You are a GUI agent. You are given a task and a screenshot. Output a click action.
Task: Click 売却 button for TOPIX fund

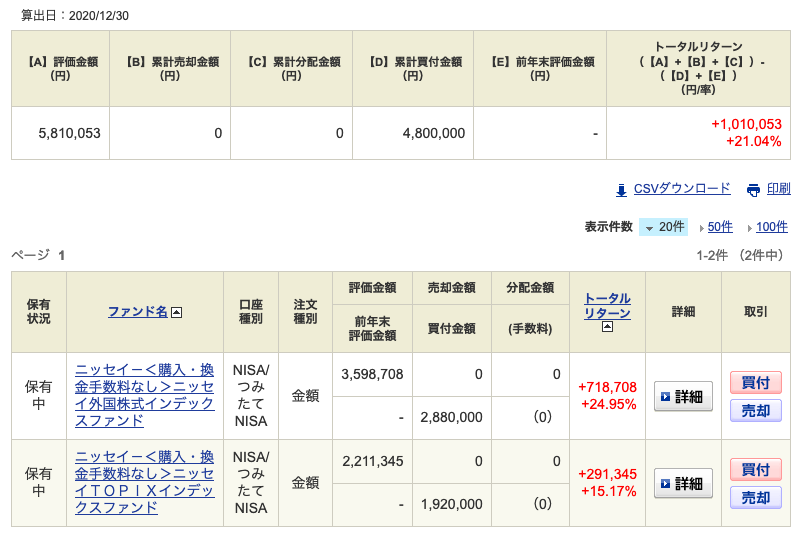point(756,498)
